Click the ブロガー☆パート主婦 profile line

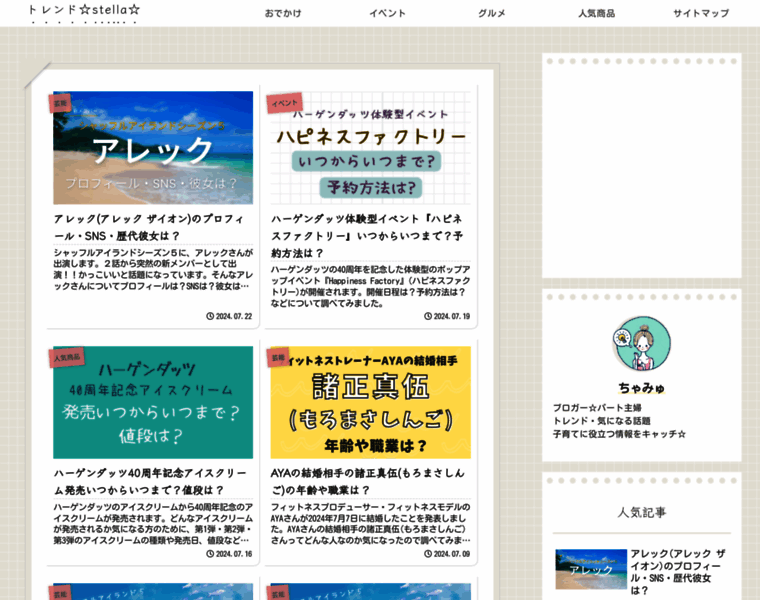(597, 408)
